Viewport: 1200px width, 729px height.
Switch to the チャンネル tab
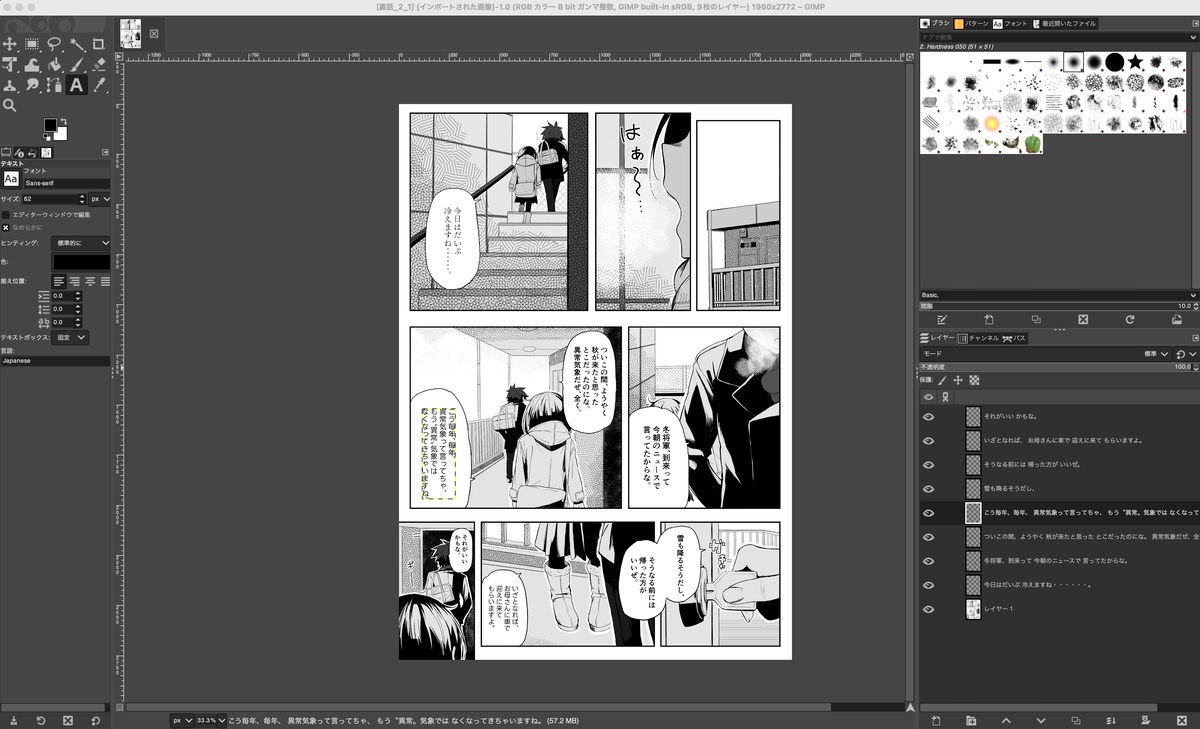[980, 339]
